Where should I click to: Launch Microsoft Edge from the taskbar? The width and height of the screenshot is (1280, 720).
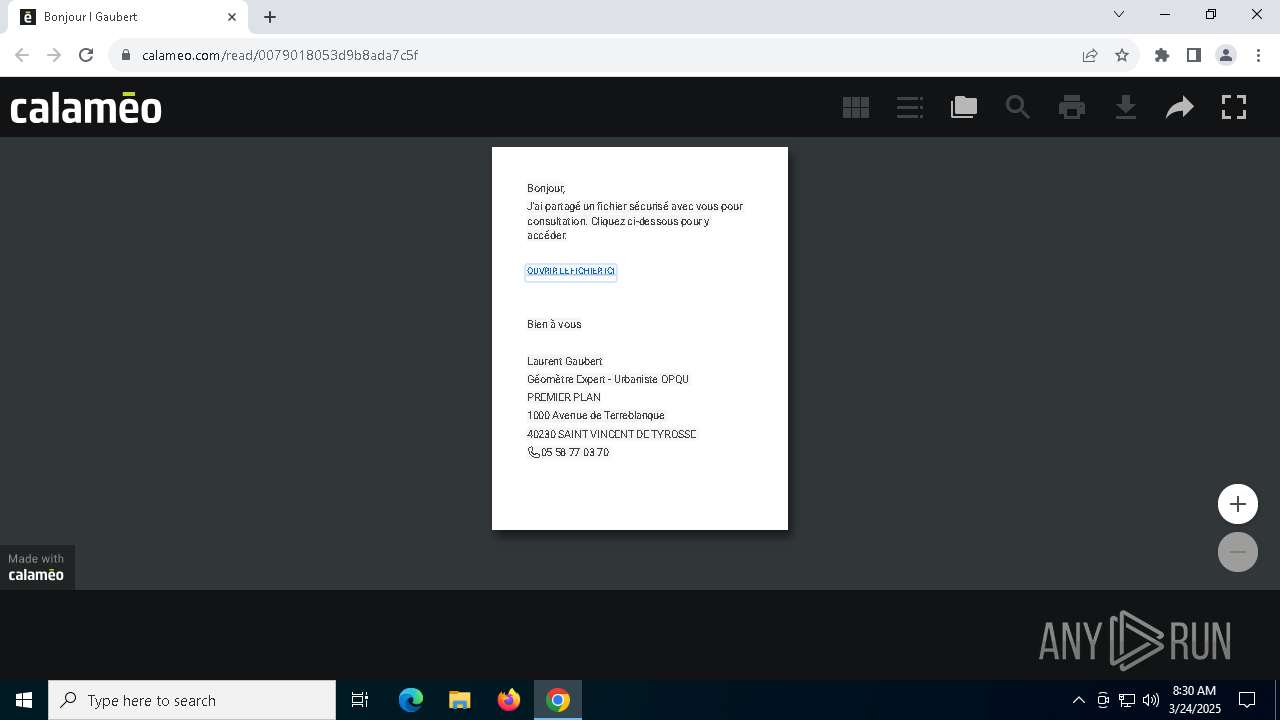[x=411, y=700]
